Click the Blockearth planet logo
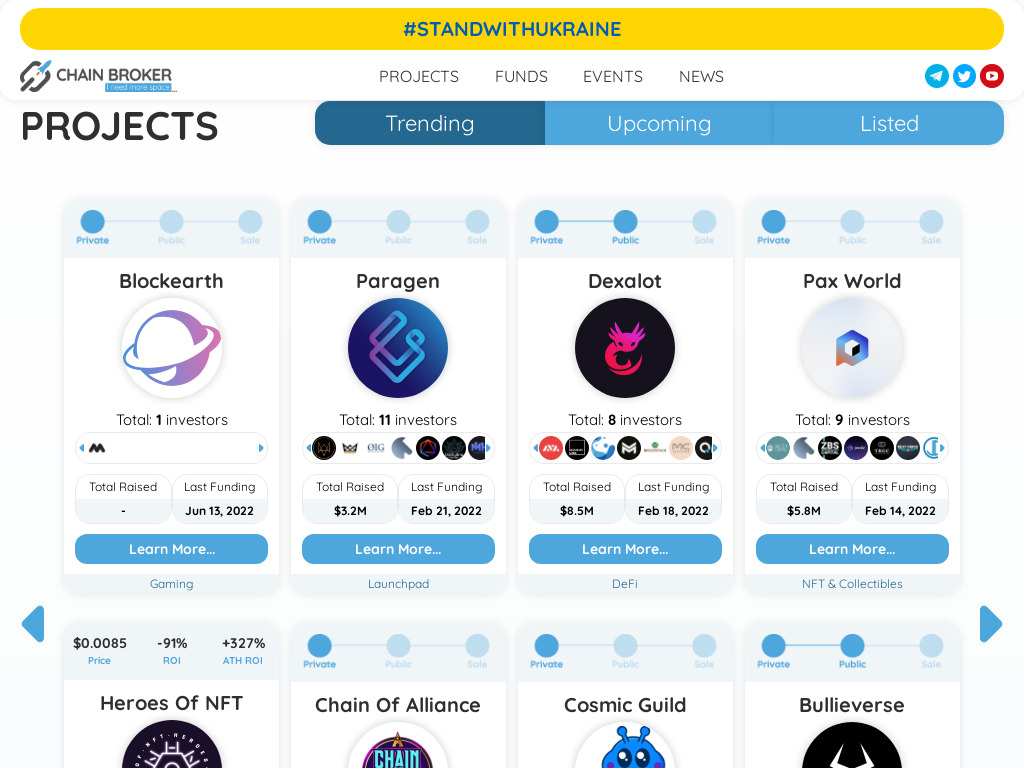This screenshot has width=1024, height=768. (172, 348)
